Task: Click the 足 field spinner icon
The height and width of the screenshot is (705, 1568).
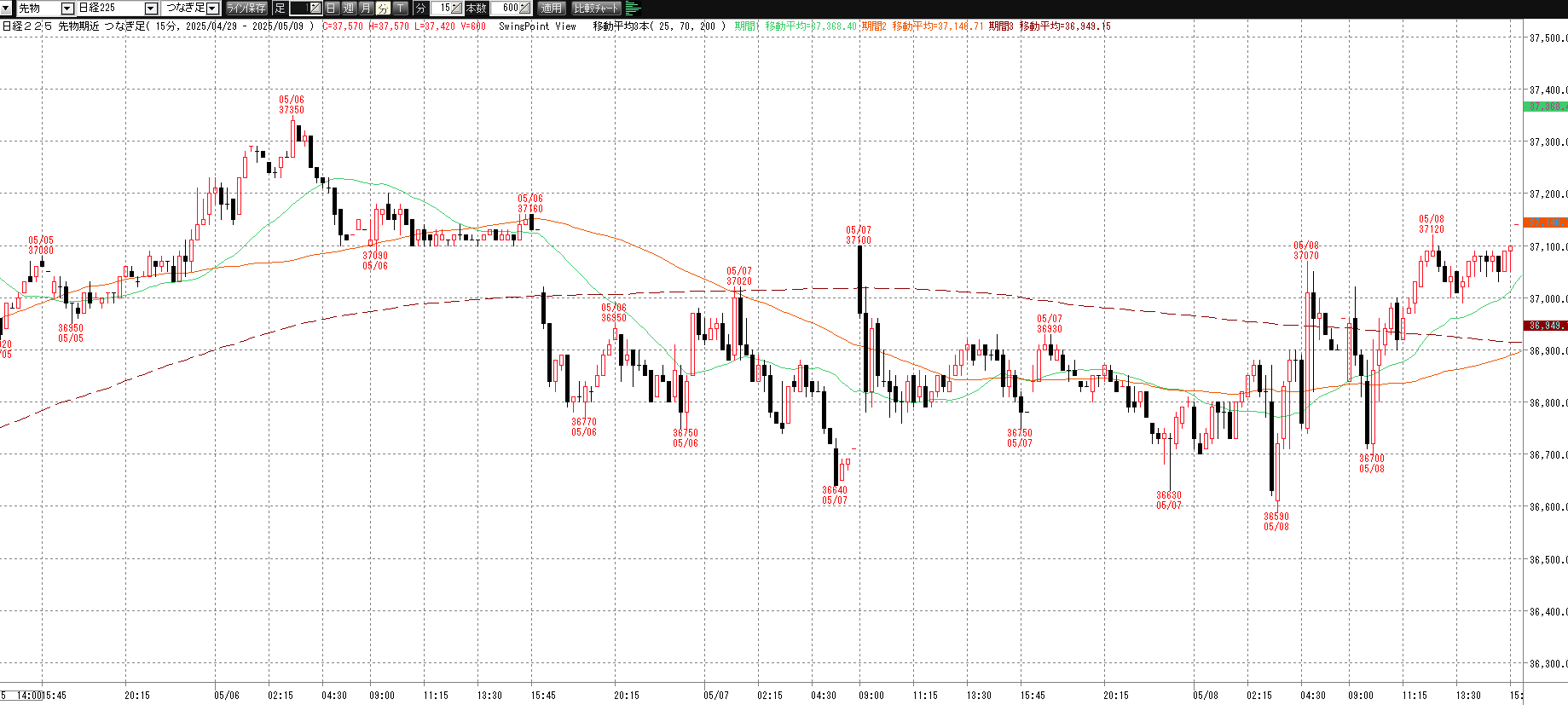Action: 315,9
